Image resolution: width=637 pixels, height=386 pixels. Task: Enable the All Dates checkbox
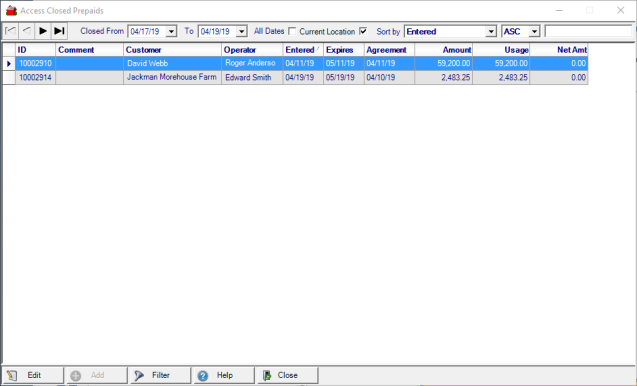[x=292, y=31]
